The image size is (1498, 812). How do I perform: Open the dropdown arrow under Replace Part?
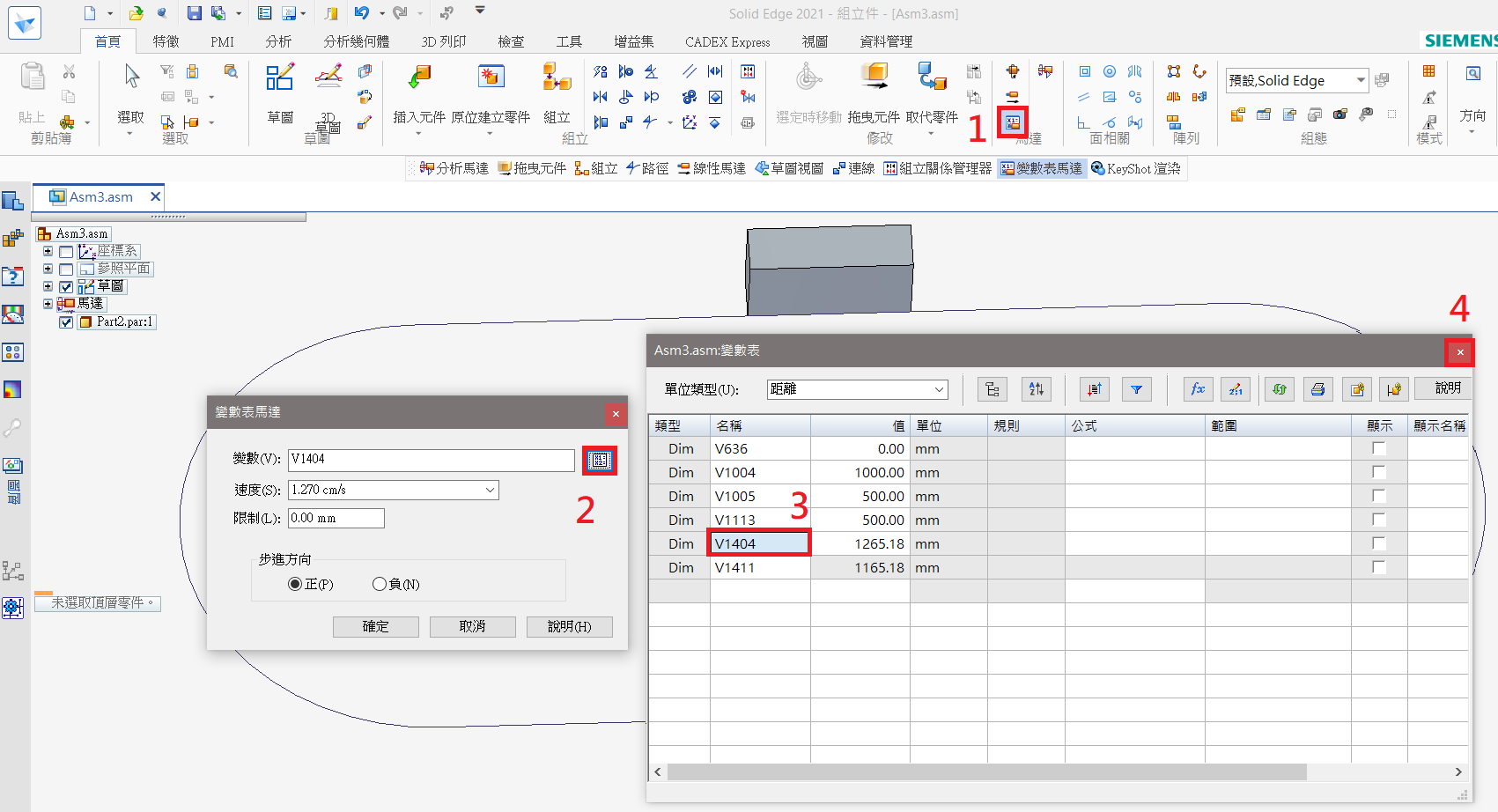(x=931, y=134)
